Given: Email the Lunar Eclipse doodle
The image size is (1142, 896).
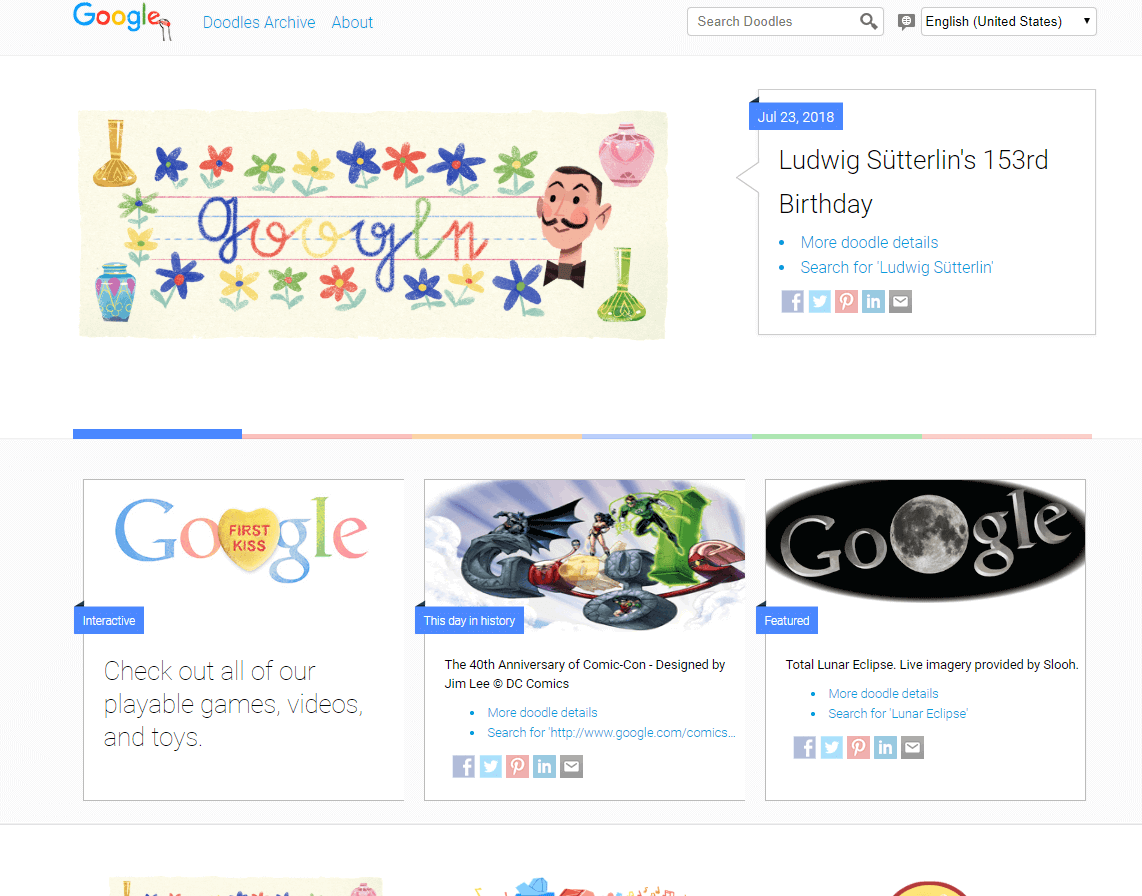Looking at the screenshot, I should (x=913, y=747).
